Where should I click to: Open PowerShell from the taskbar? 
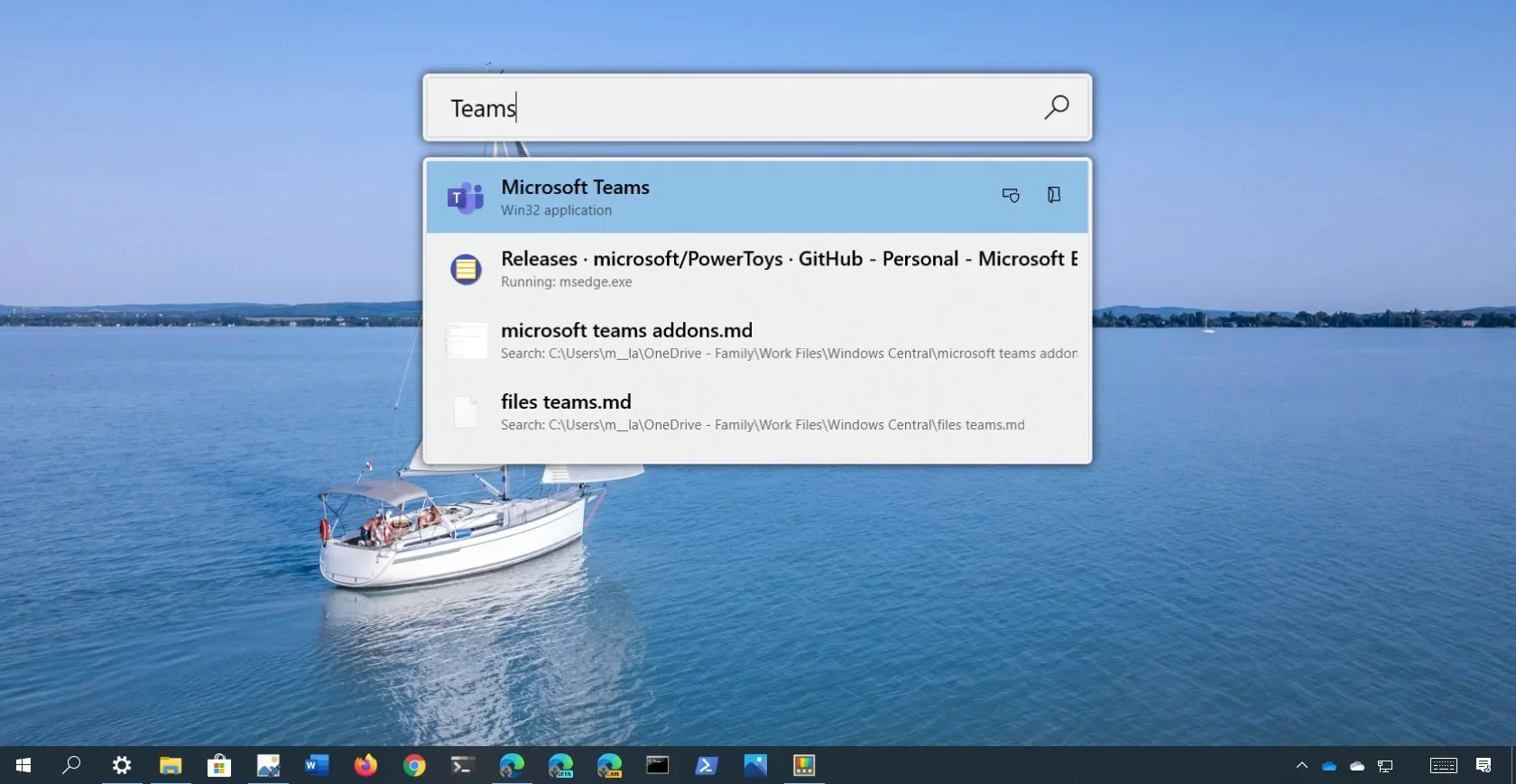[x=706, y=765]
